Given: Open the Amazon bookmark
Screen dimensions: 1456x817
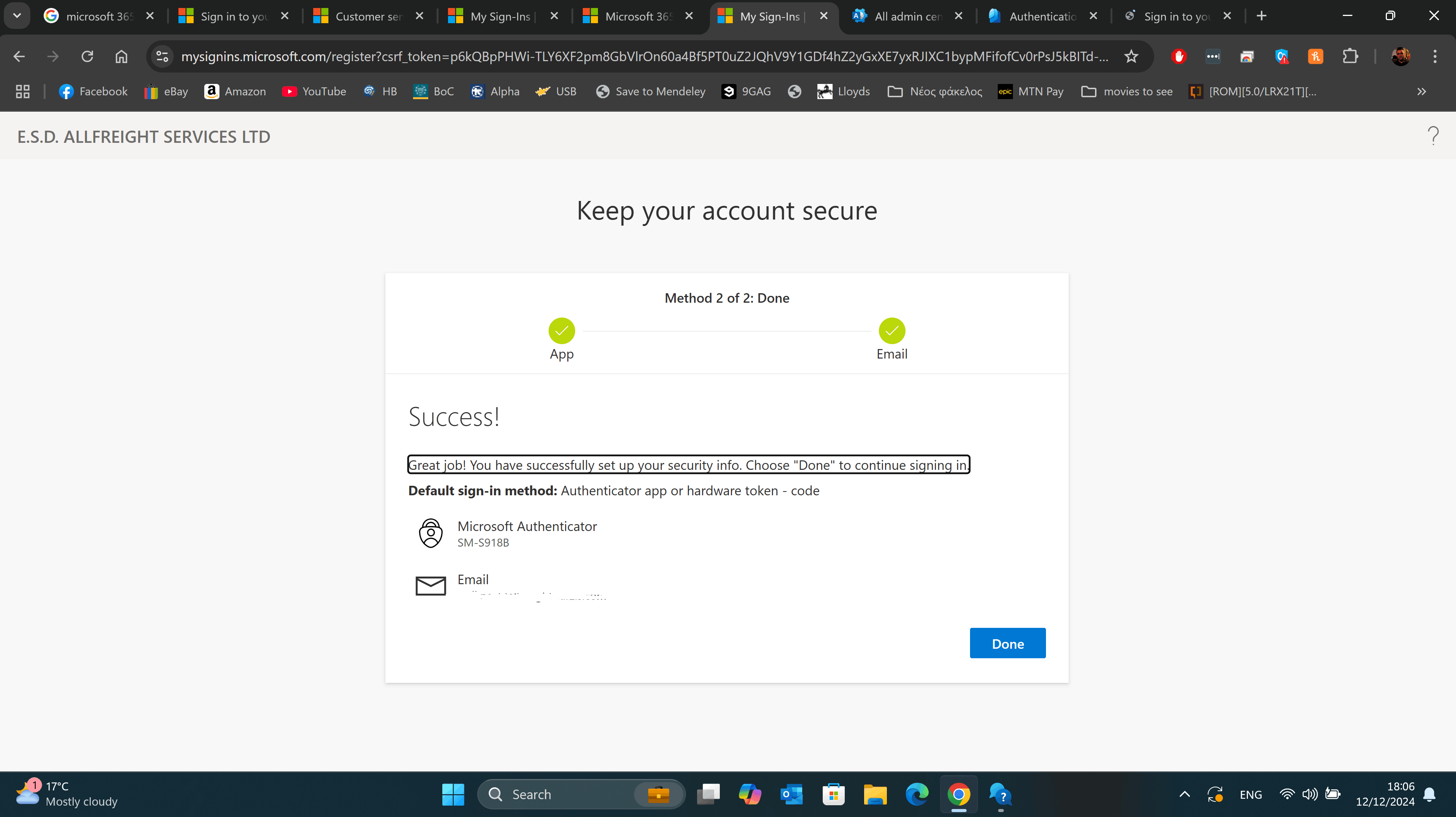Looking at the screenshot, I should [x=235, y=92].
